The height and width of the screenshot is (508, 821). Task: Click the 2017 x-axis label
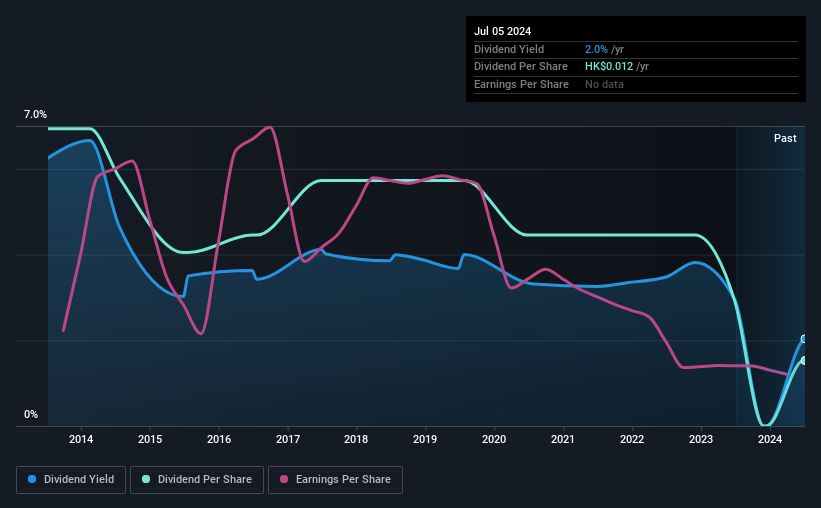(288, 439)
